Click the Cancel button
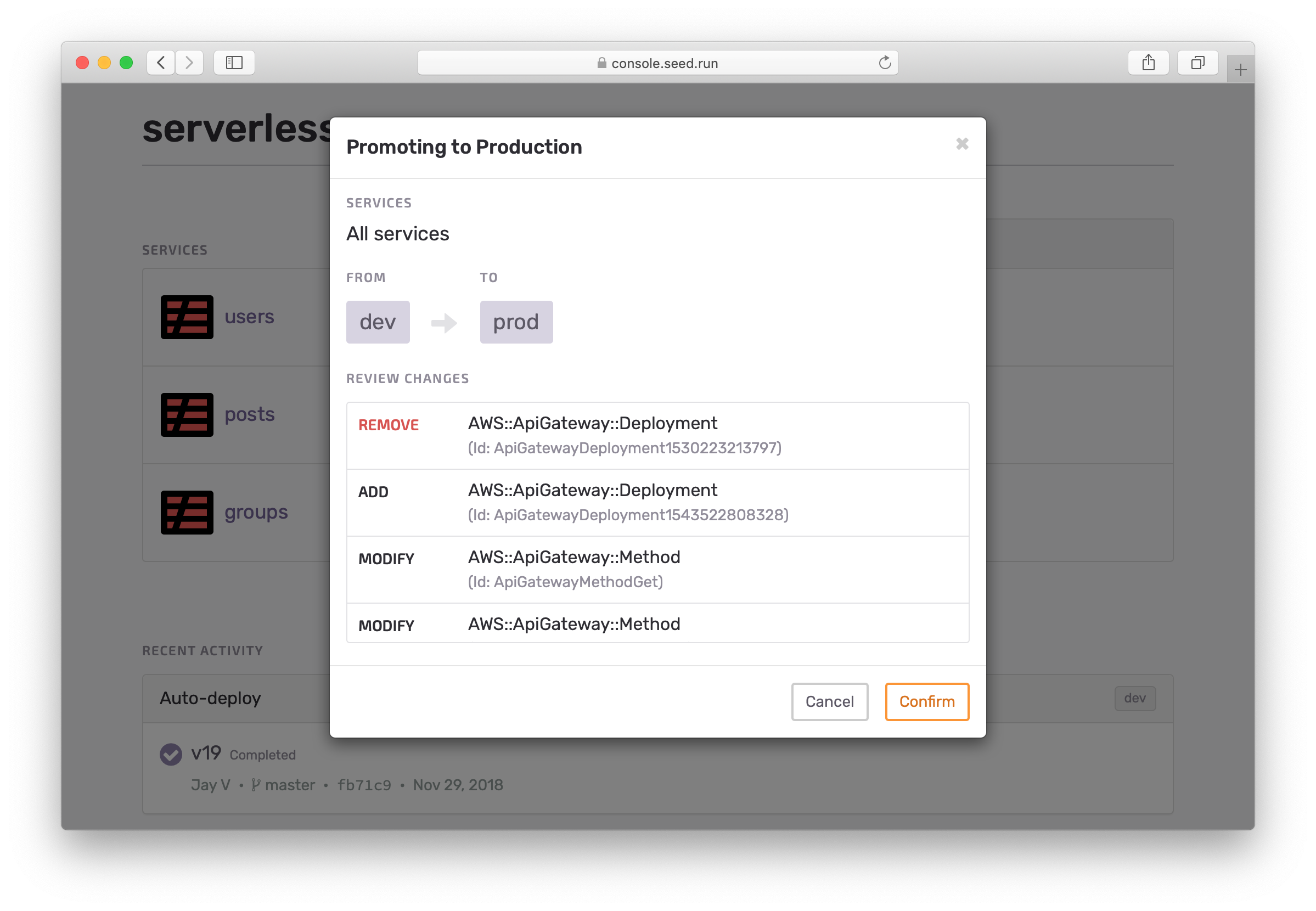1316x911 pixels. click(x=829, y=701)
